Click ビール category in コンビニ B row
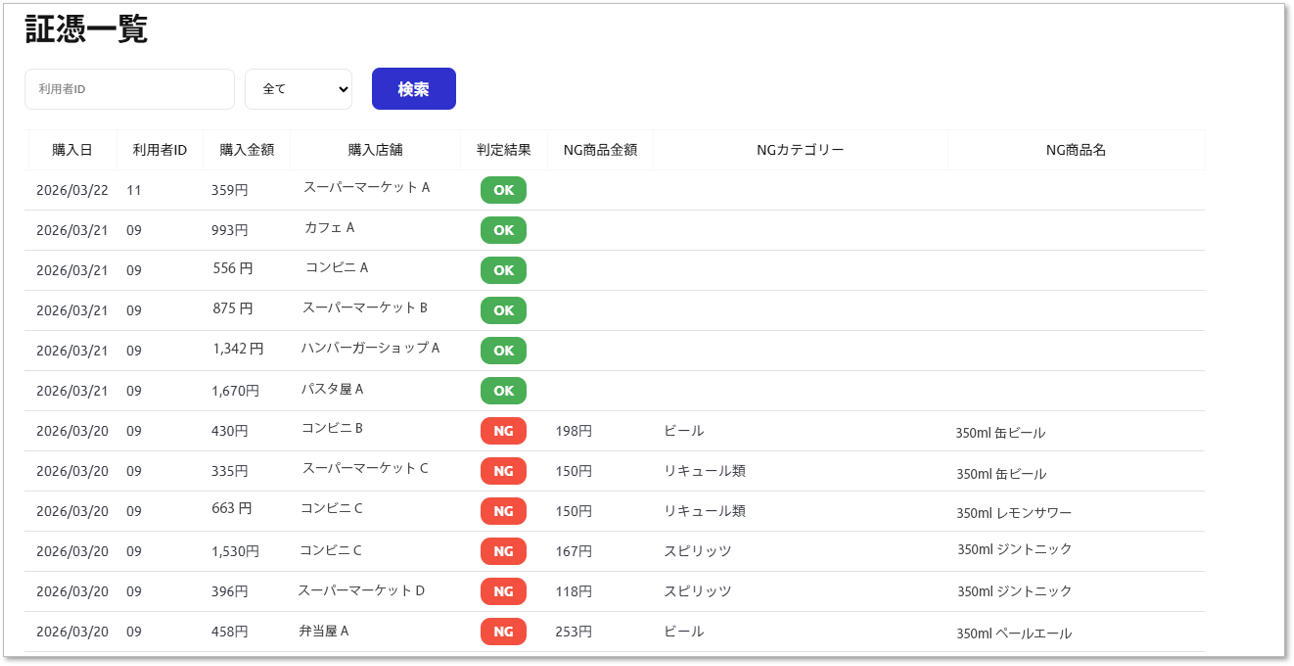Screen dimensions: 1294x666 click(684, 431)
